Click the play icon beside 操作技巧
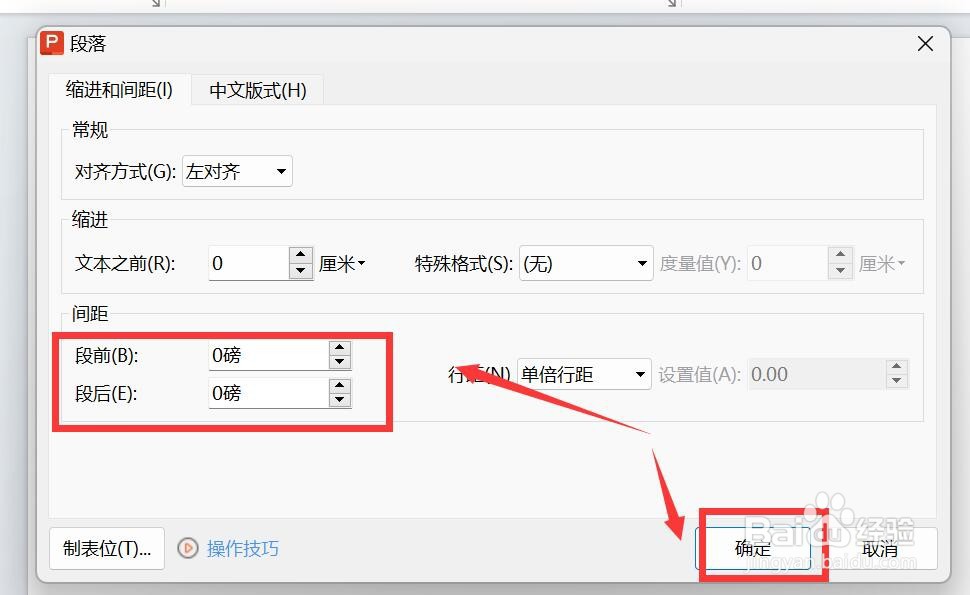This screenshot has width=970, height=595. click(x=188, y=548)
